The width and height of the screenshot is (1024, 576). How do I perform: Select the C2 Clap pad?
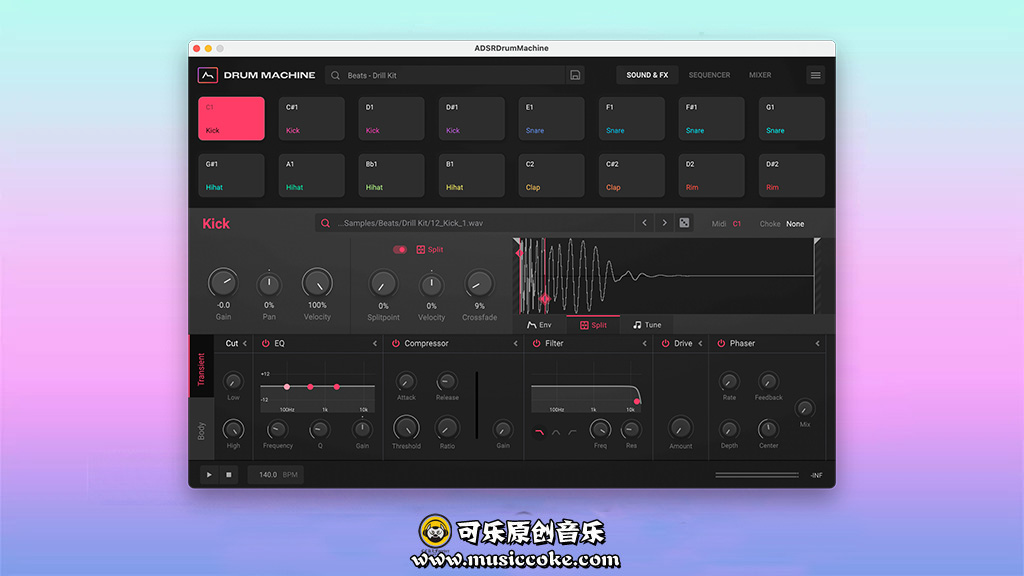pos(551,175)
